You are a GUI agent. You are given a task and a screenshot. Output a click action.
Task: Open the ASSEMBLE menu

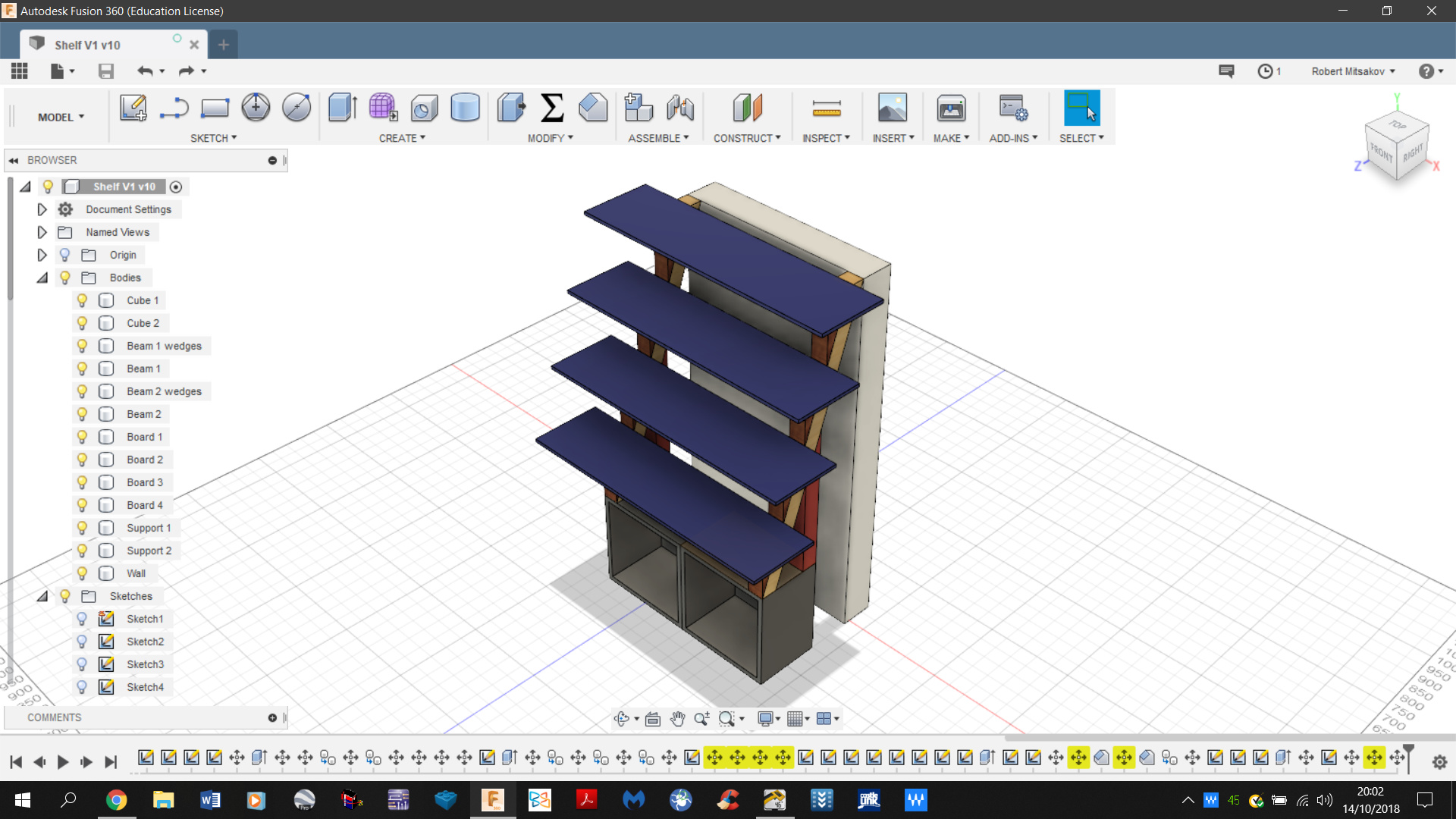[658, 138]
